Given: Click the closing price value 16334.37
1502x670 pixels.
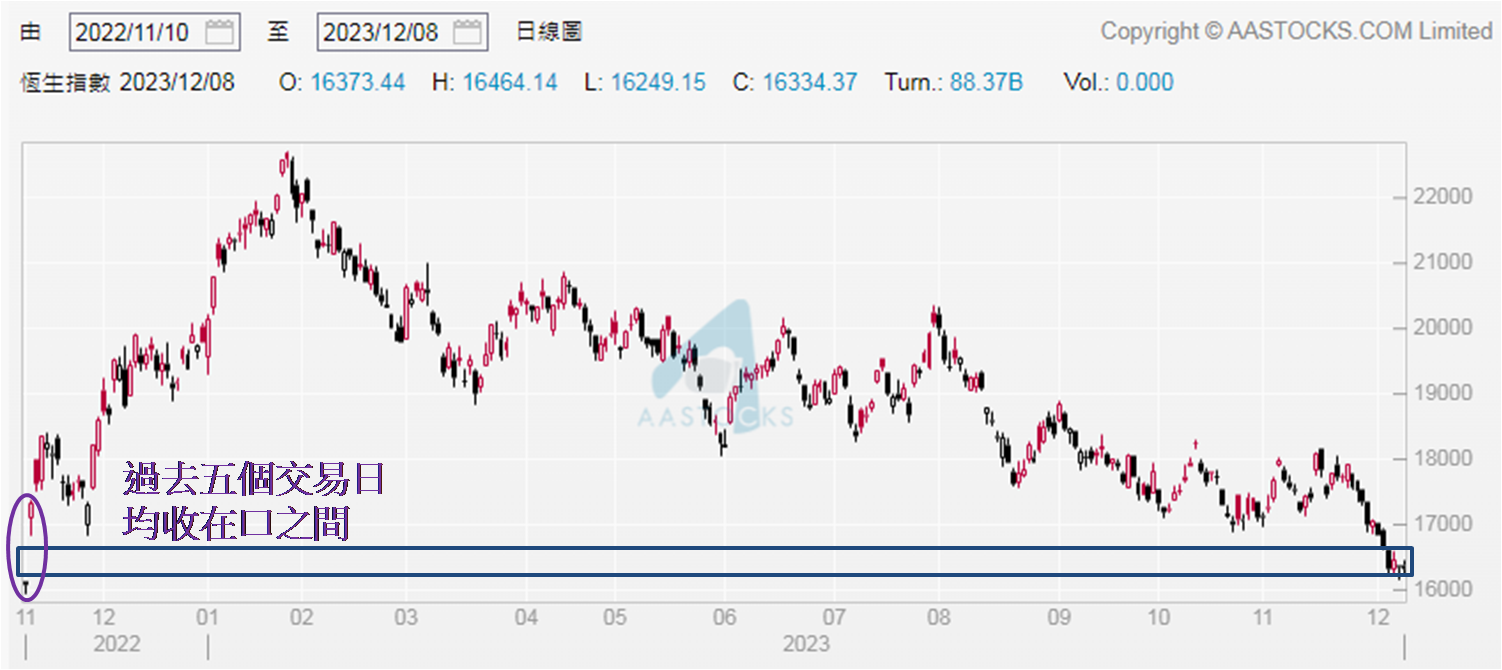Looking at the screenshot, I should (x=809, y=83).
